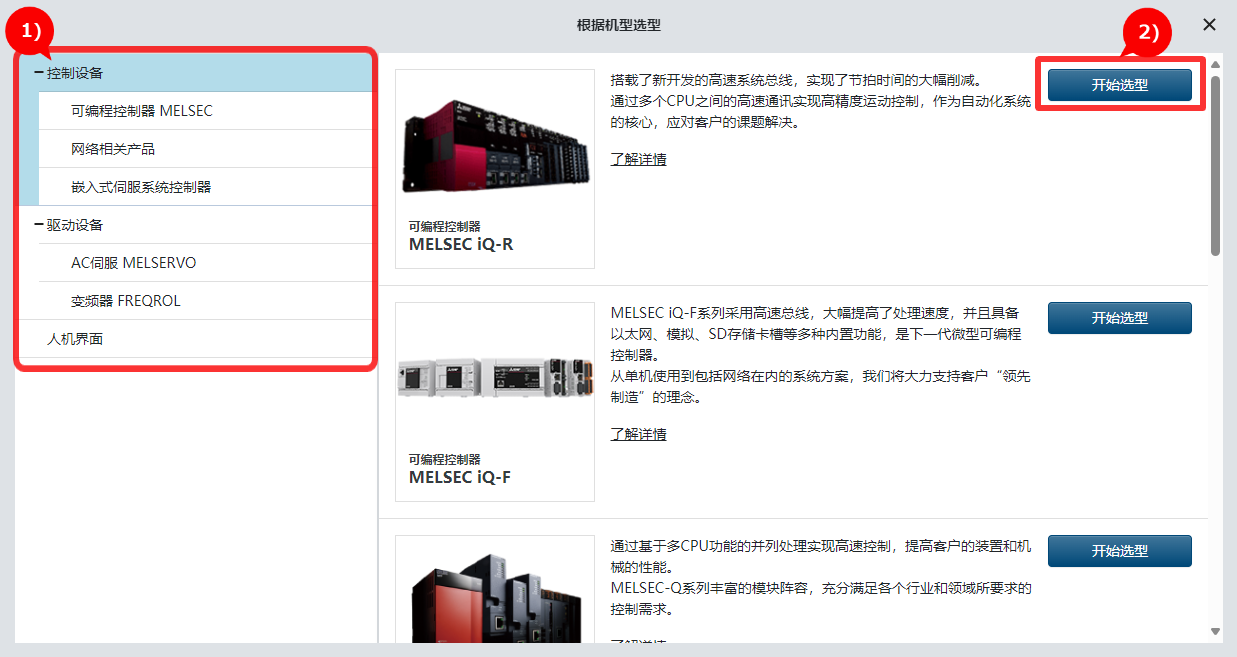Click 开始选型 for MELSEC iQ-F
Screen dimensions: 1237x657
[1119, 318]
